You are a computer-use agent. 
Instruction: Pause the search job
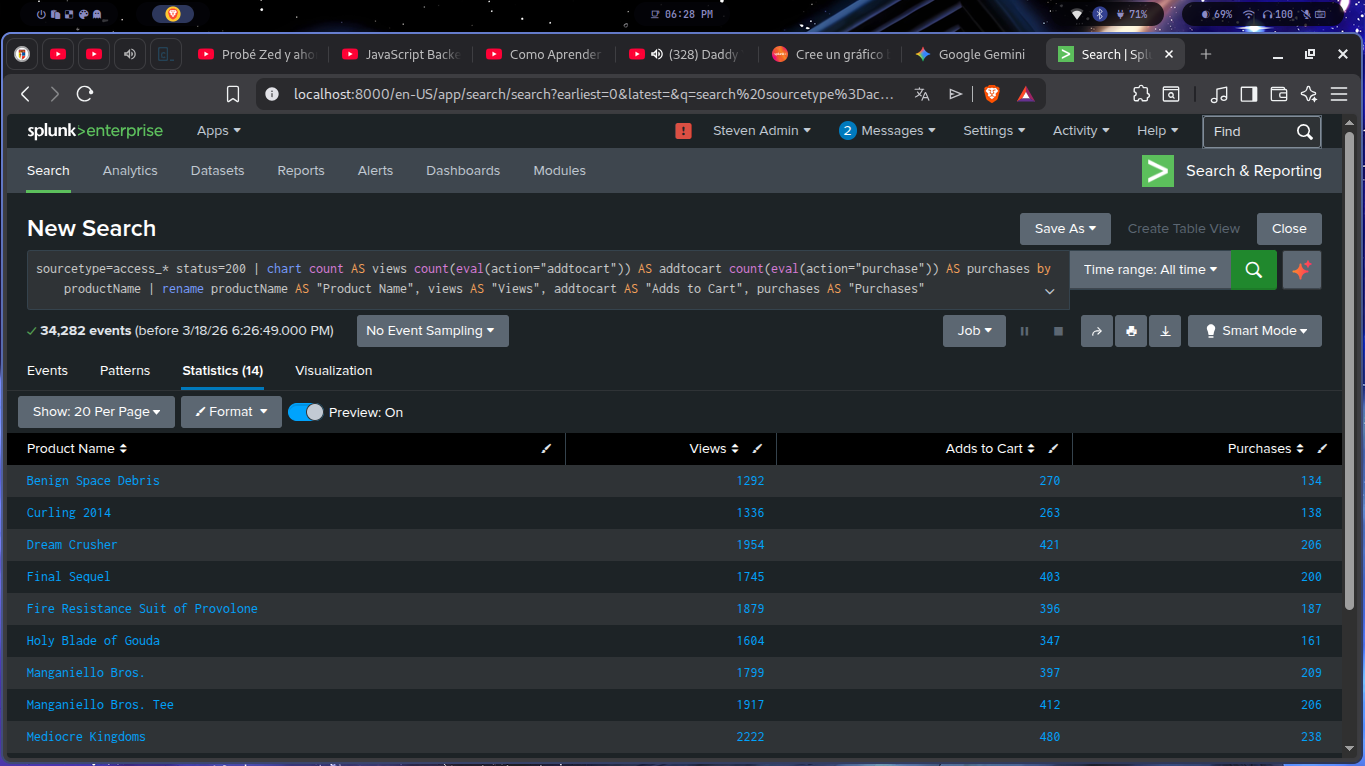1024,331
